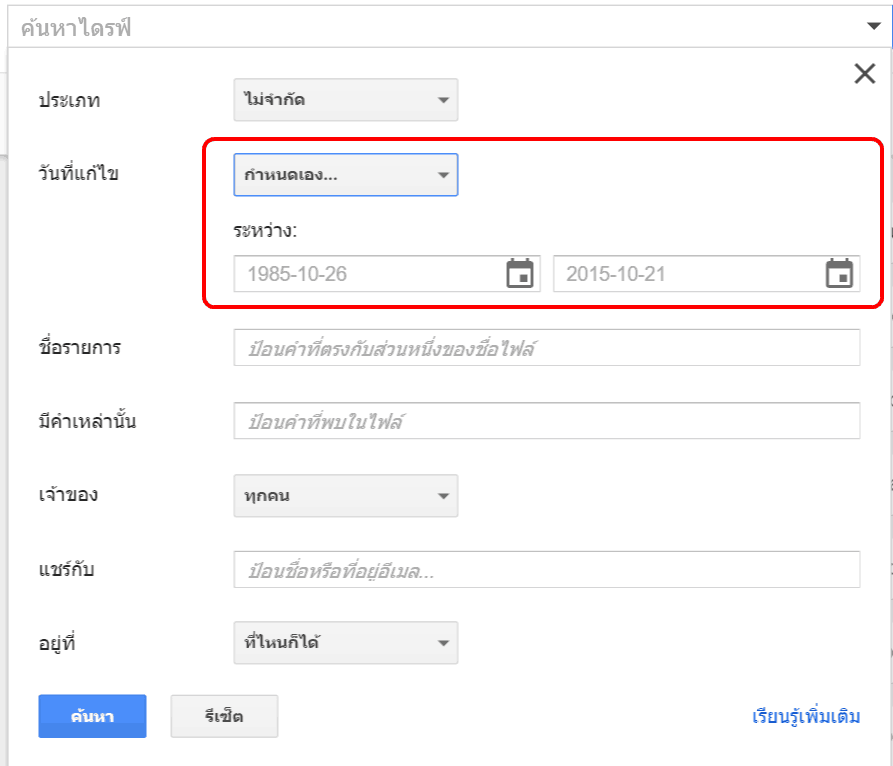Click the ระหว่าง: label above date fields
893x766 pixels.
point(266,231)
